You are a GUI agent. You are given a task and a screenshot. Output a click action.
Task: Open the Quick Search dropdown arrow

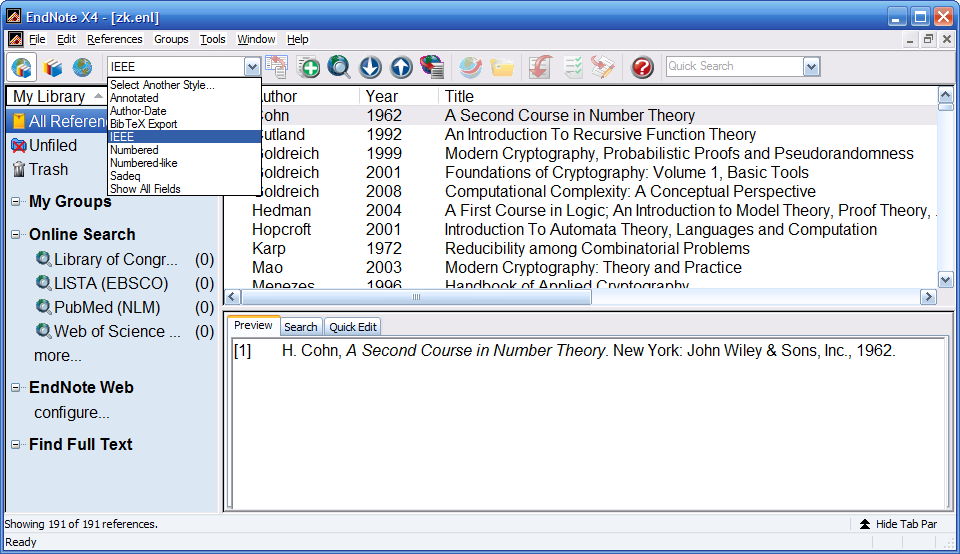click(x=811, y=67)
